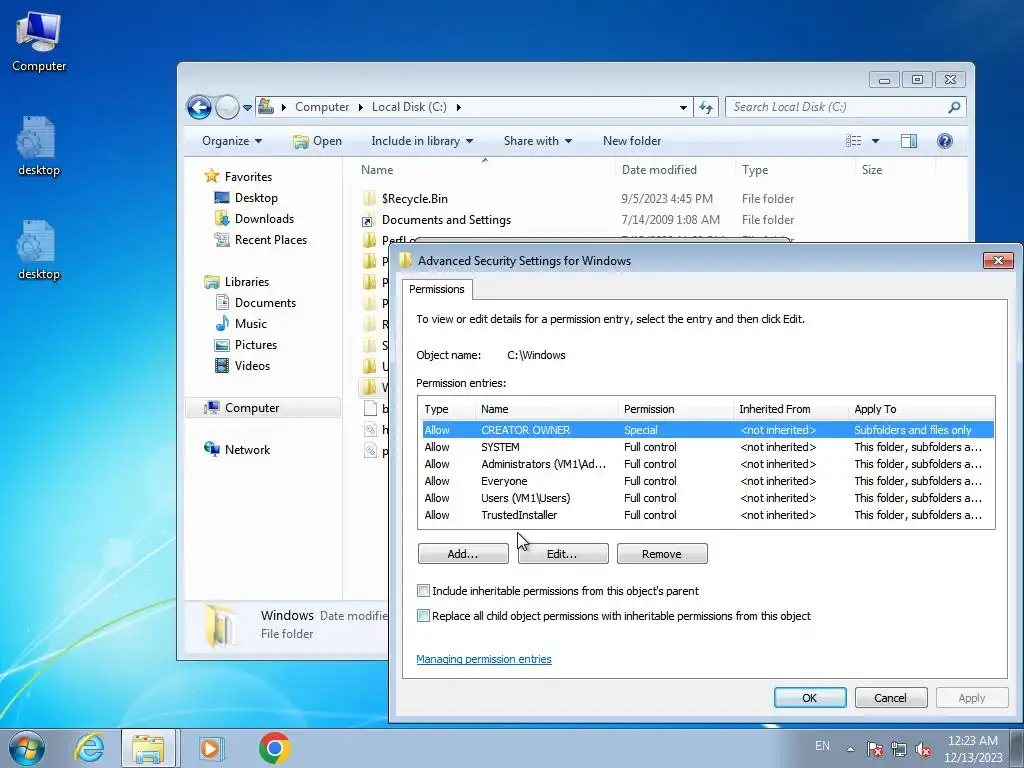The height and width of the screenshot is (768, 1024).
Task: Open the views options dropdown arrow
Action: pyautogui.click(x=875, y=141)
